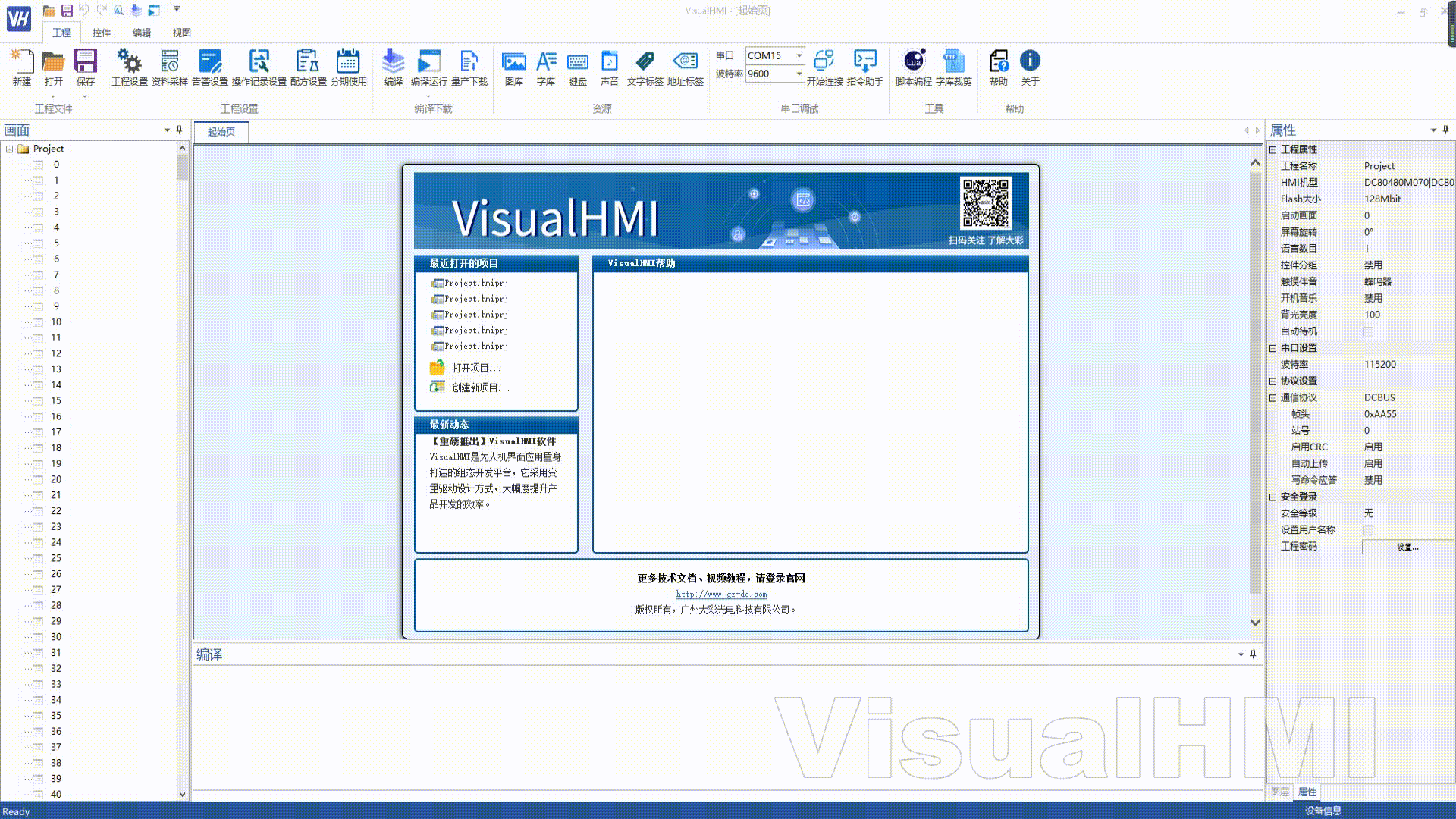The height and width of the screenshot is (819, 1456).
Task: Click the 关于 about icon
Action: (1031, 67)
